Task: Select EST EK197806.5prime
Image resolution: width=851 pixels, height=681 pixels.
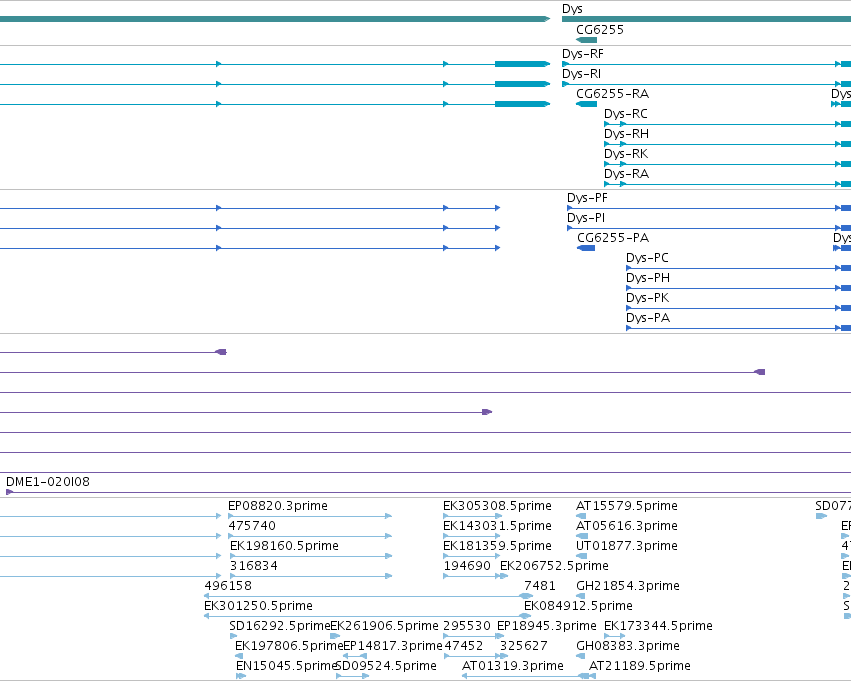Action: click(x=289, y=647)
